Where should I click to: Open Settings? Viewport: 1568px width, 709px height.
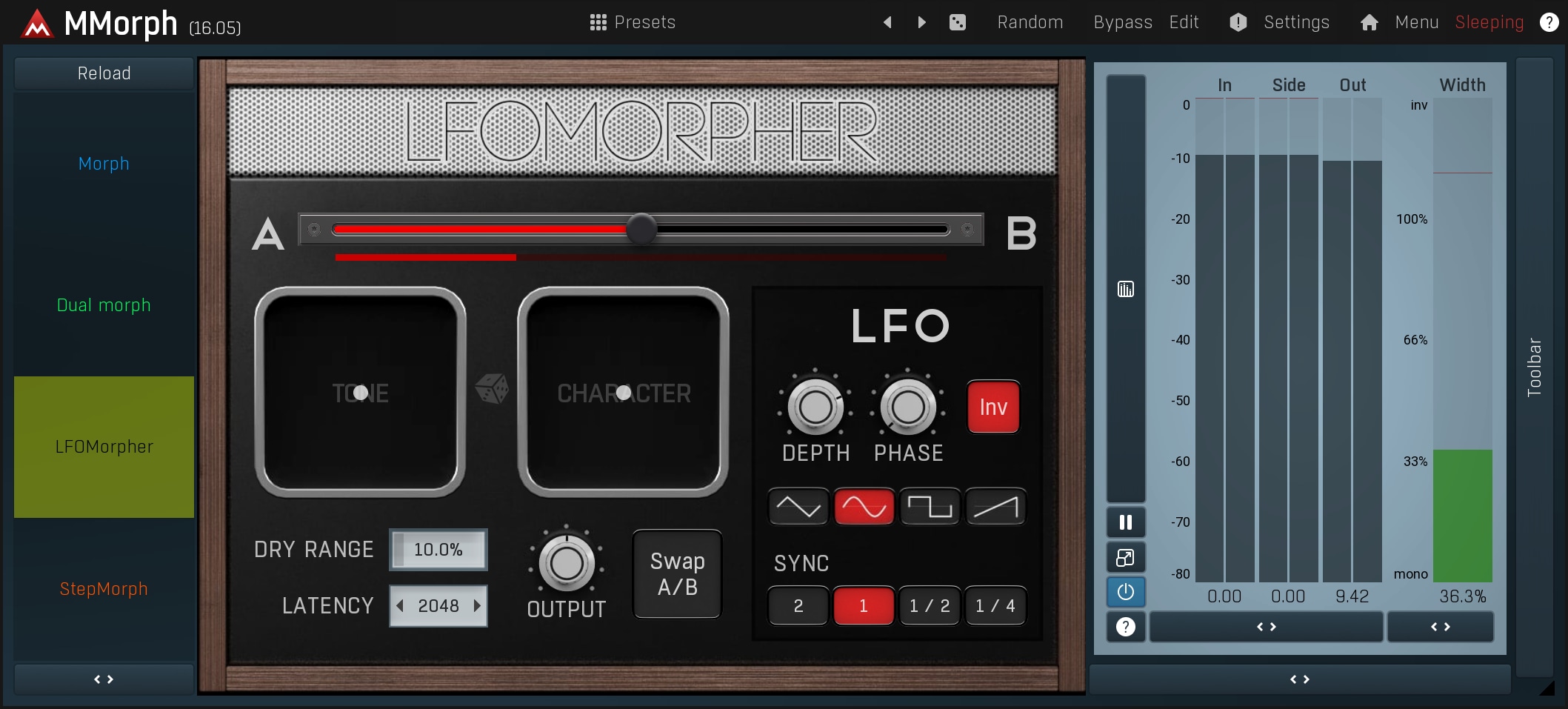pos(1296,22)
